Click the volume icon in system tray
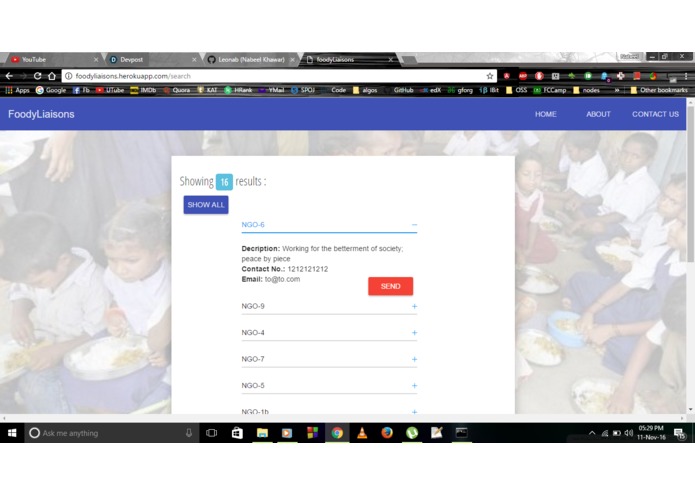This screenshot has height=494, width=695. pos(629,433)
